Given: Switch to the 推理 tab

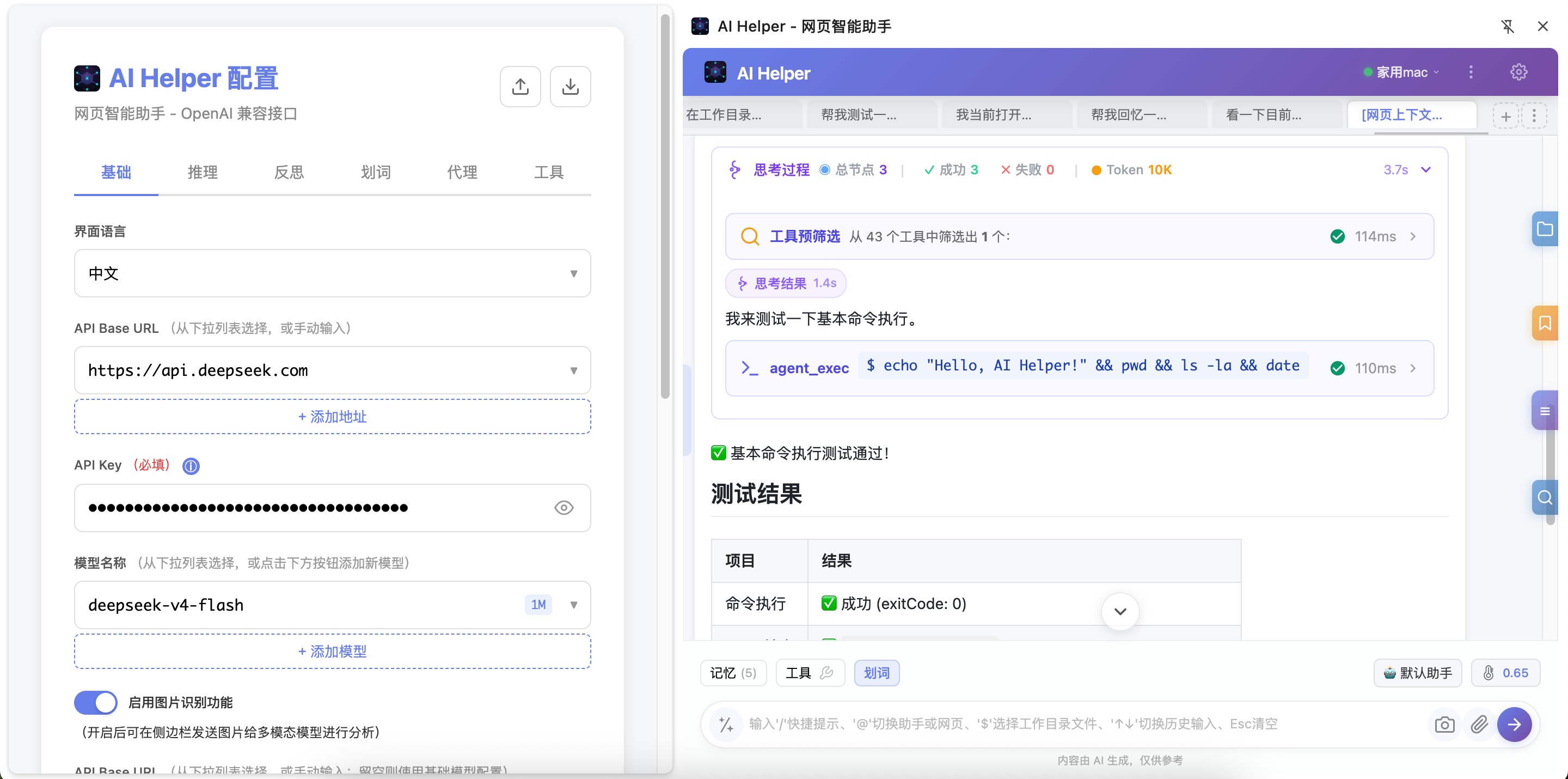Looking at the screenshot, I should pos(202,172).
